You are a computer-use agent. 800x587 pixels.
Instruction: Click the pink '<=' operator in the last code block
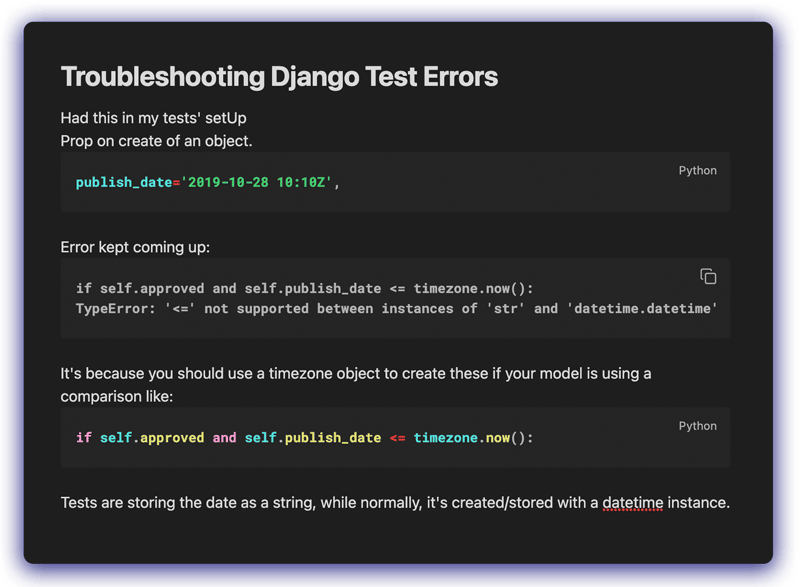coord(397,438)
